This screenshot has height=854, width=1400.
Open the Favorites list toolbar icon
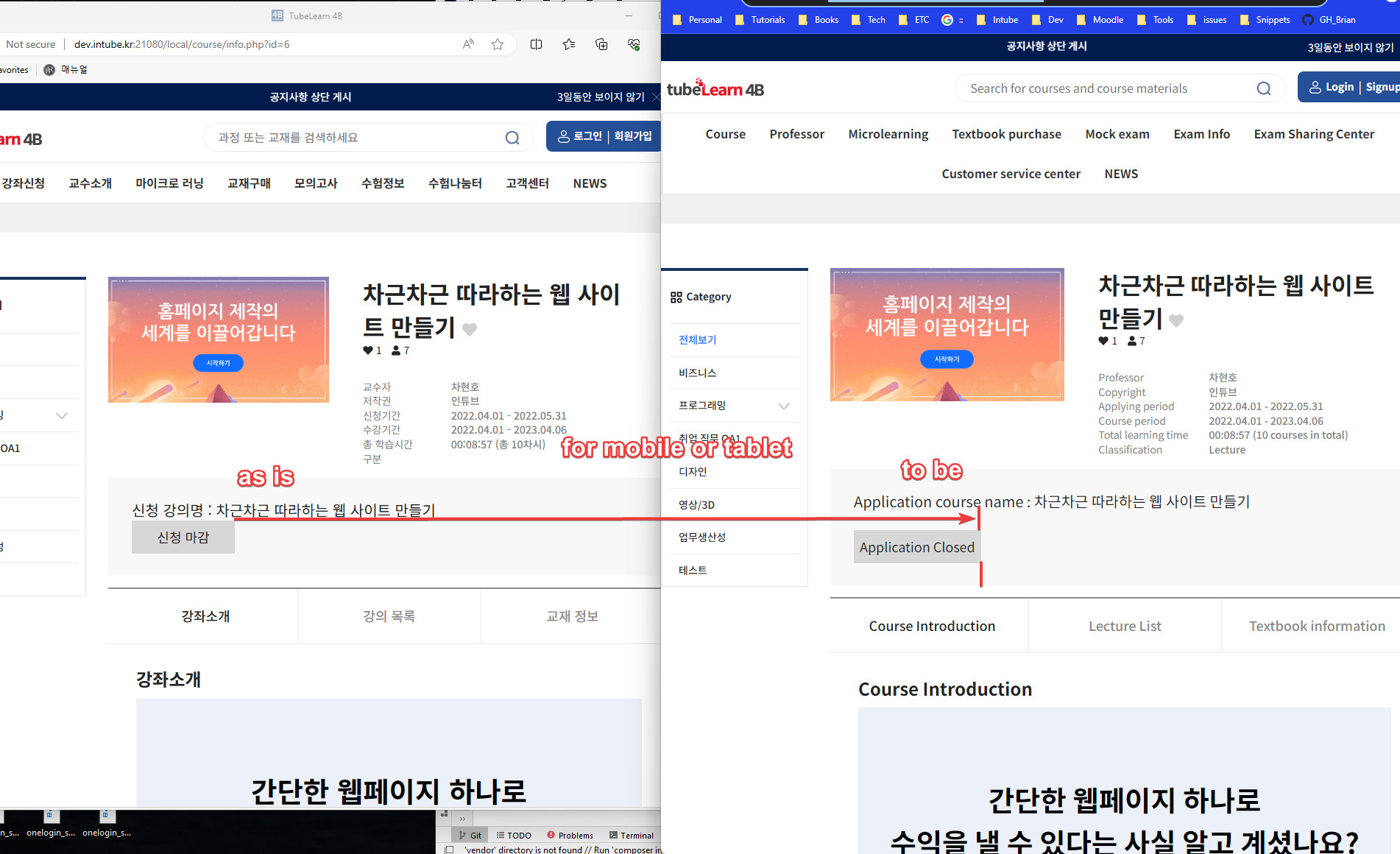(569, 44)
